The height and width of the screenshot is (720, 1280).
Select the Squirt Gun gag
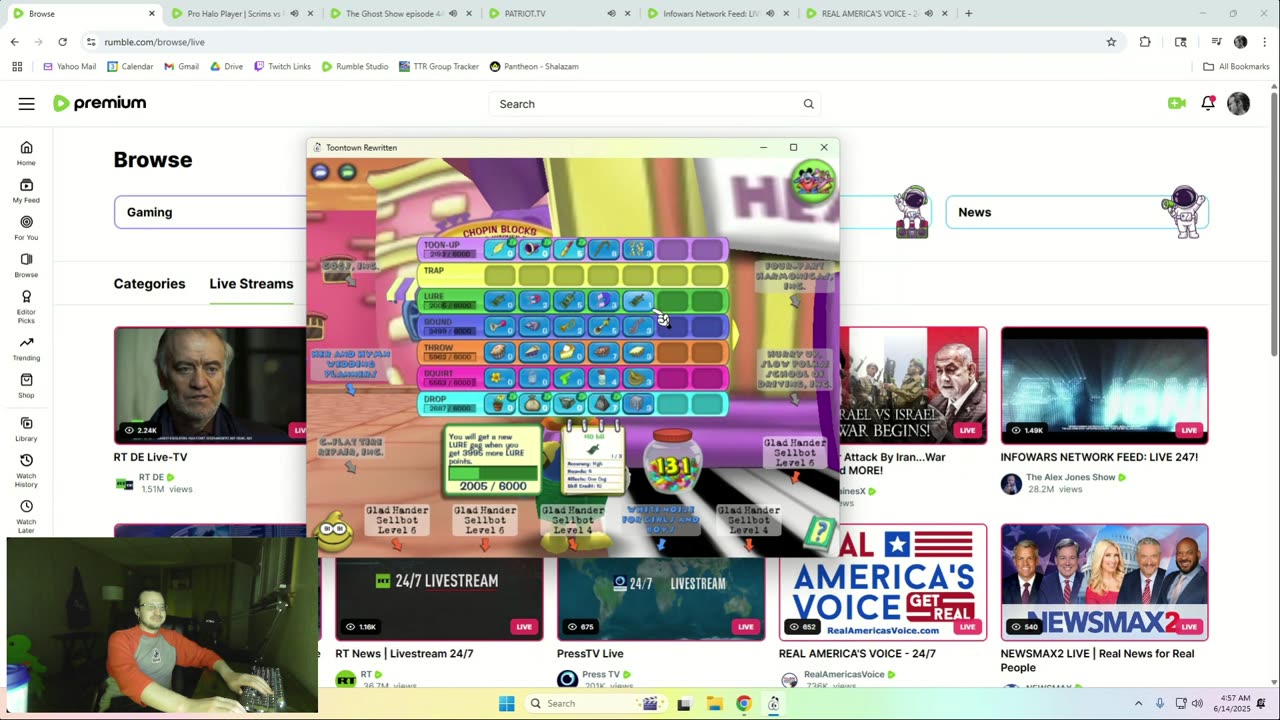(x=567, y=379)
